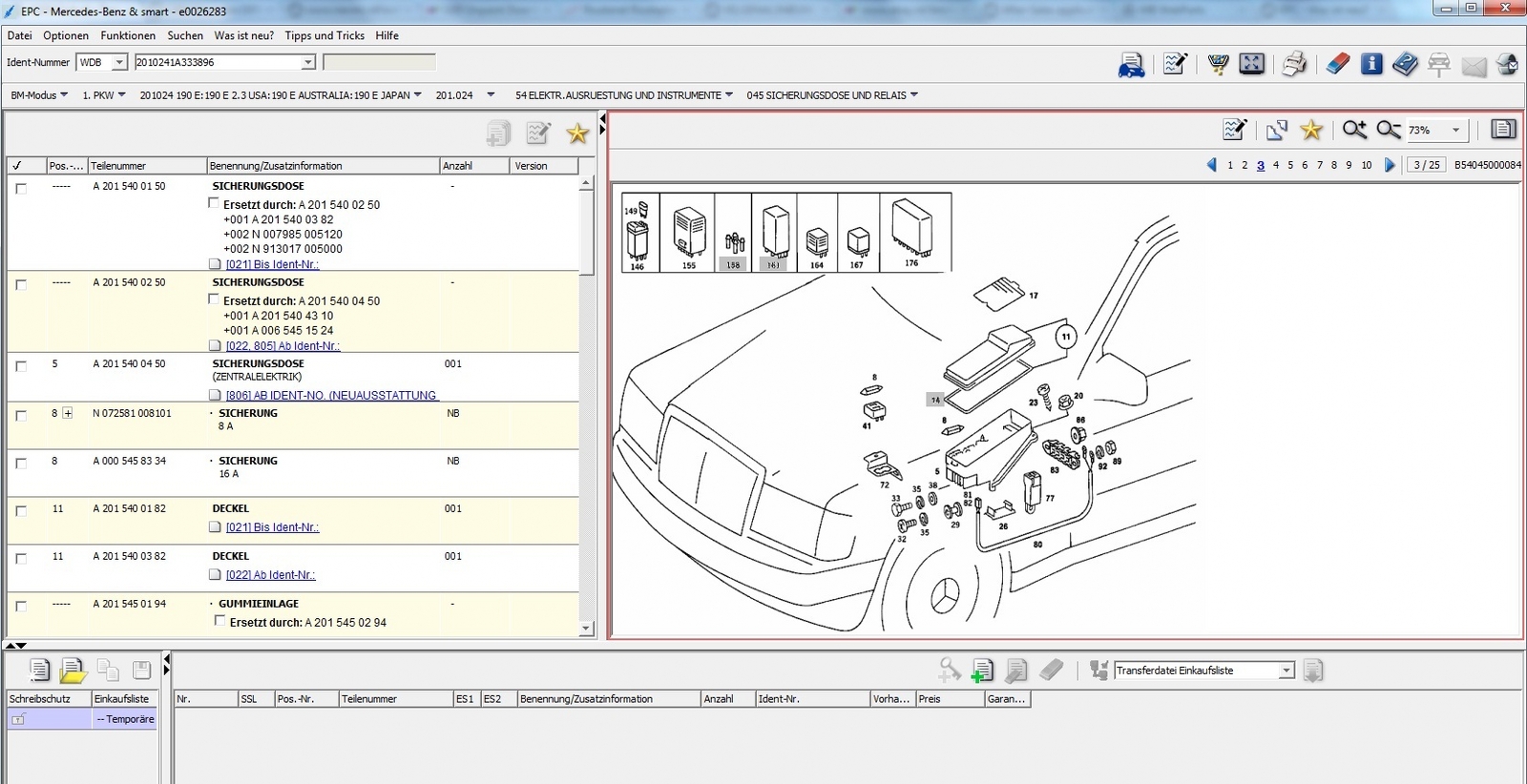The image size is (1527, 784).
Task: Select relay thumbnail 176 in diagram
Action: [911, 234]
